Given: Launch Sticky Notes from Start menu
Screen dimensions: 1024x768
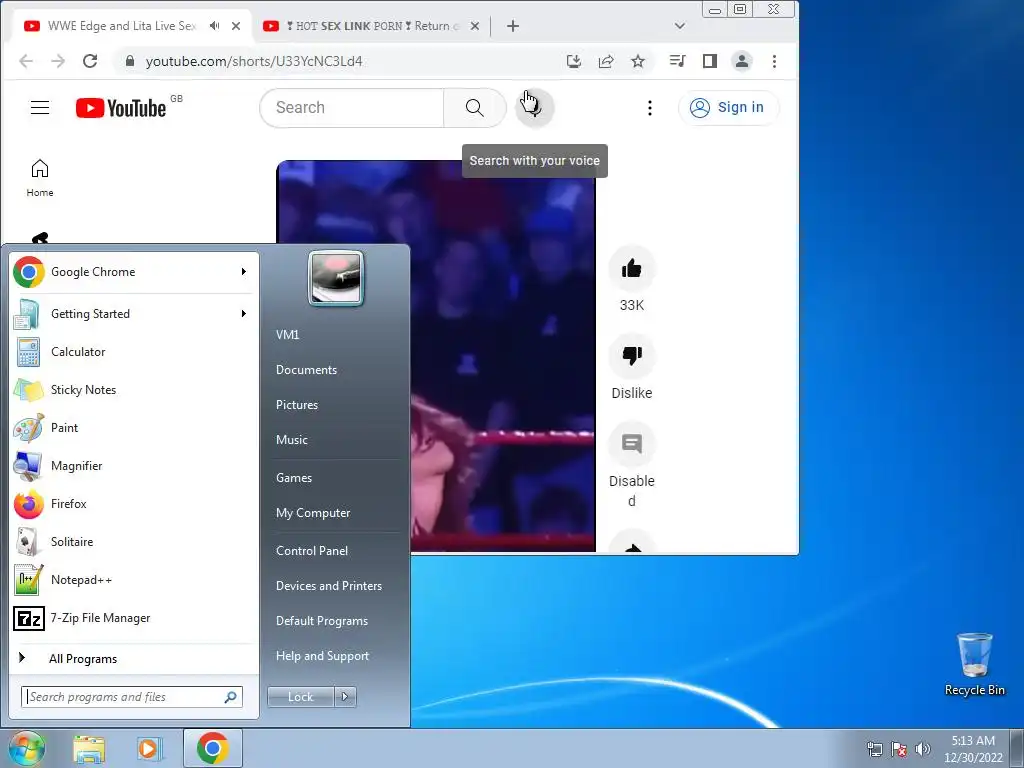Looking at the screenshot, I should pyautogui.click(x=135, y=390).
